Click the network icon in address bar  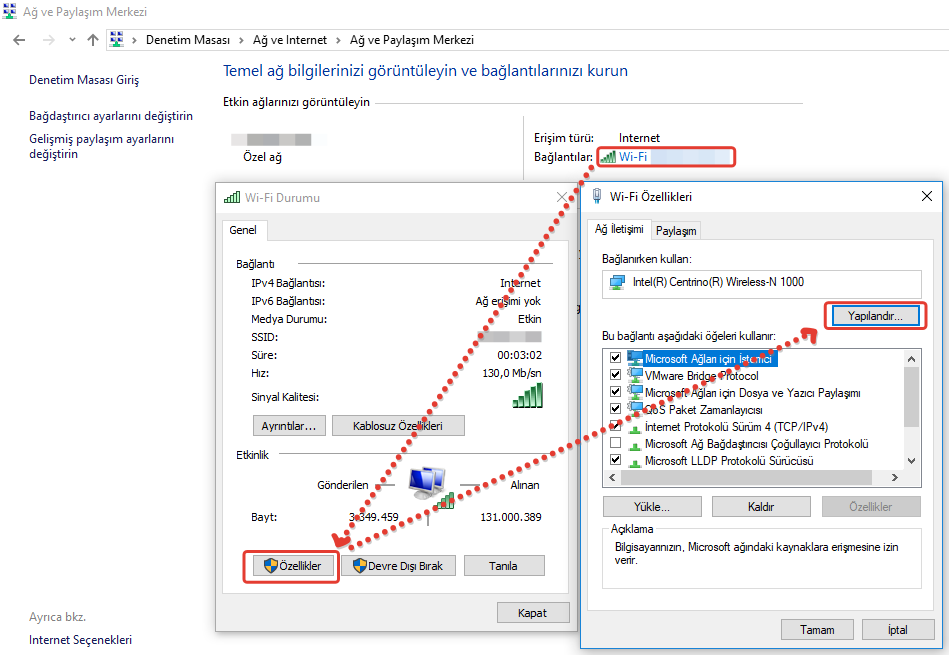coord(116,40)
